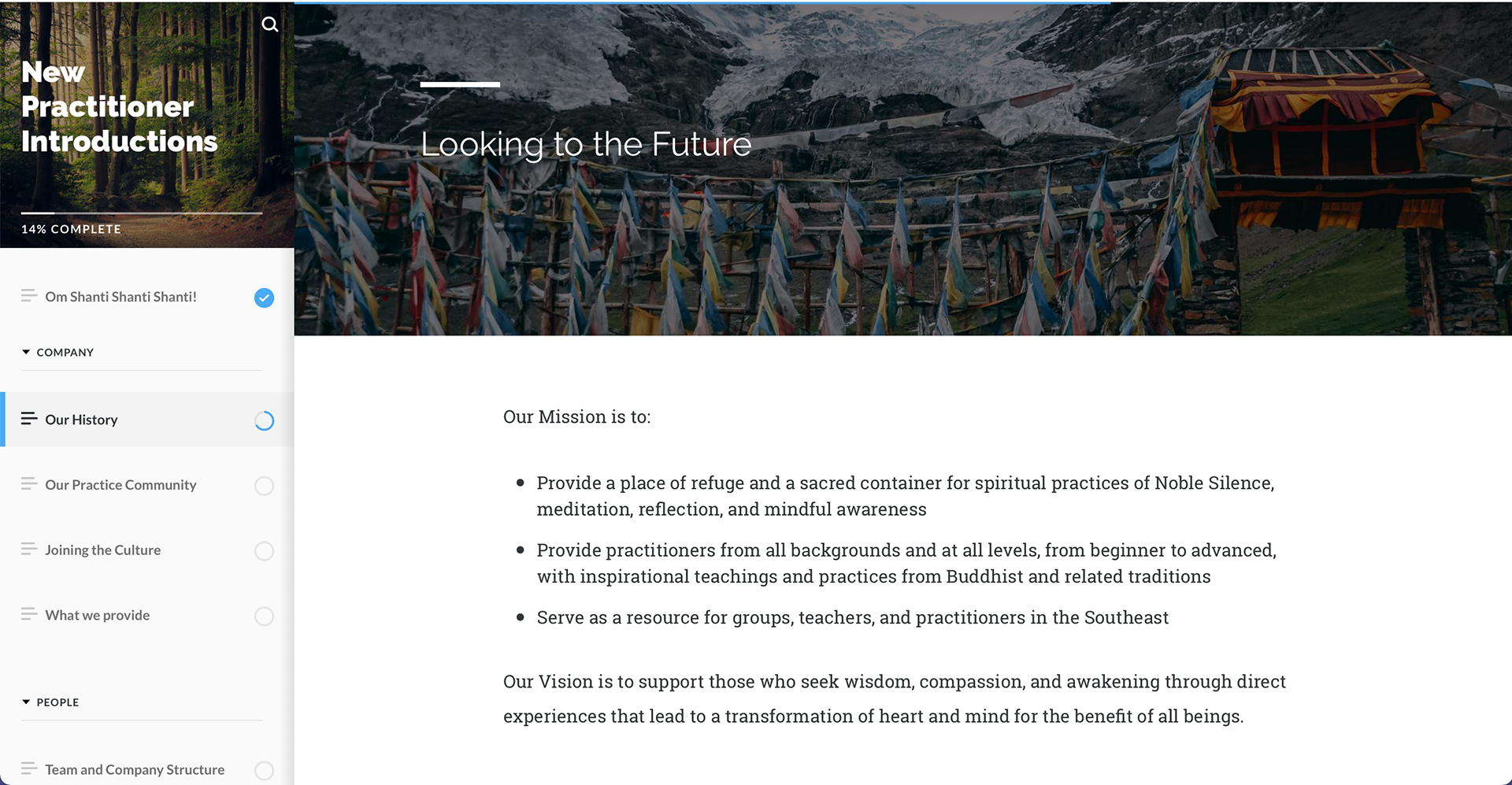Click the blue completed checkmark for Om Shanti
1512x785 pixels.
(x=264, y=298)
